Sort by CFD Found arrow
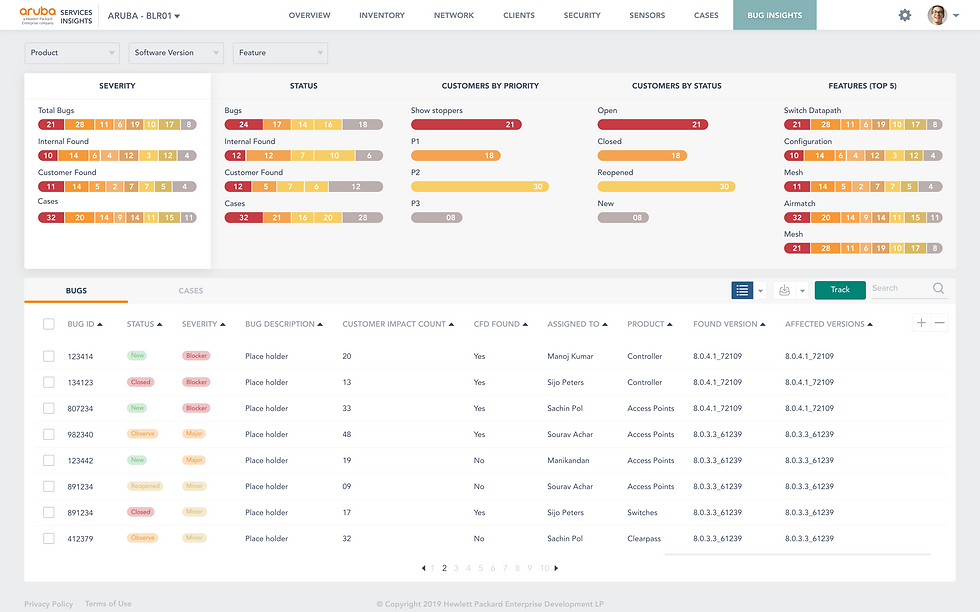Screen dimensions: 980x612 [x=525, y=324]
